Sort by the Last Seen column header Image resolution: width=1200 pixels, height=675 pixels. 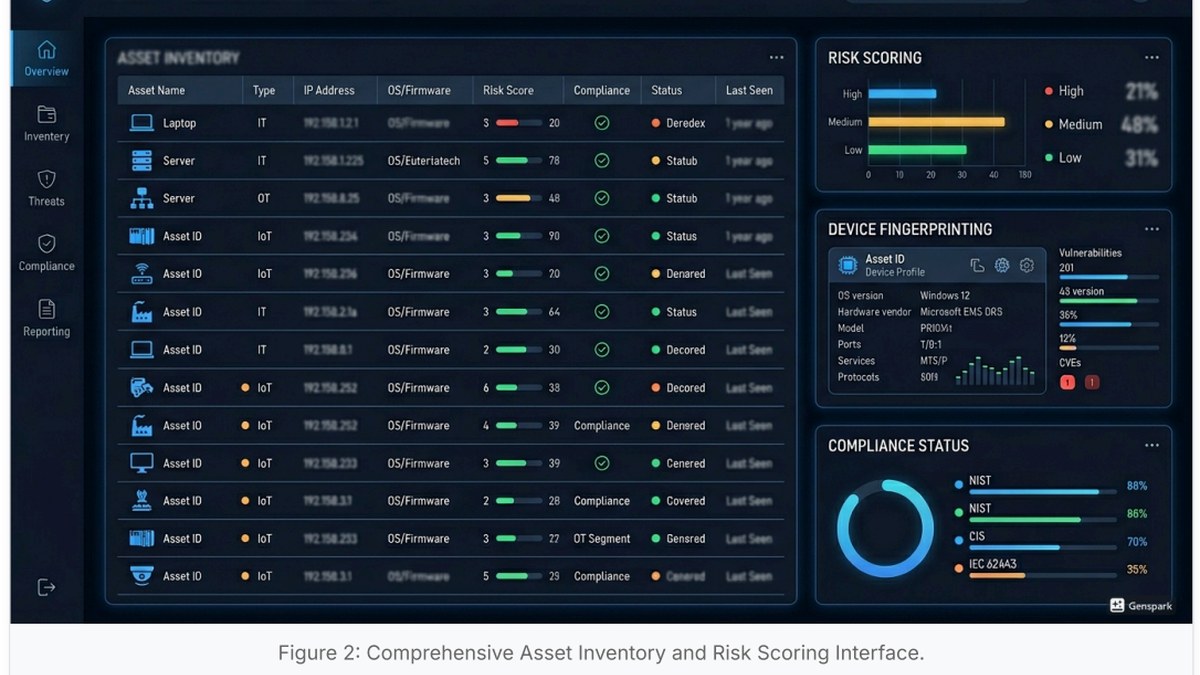749,90
